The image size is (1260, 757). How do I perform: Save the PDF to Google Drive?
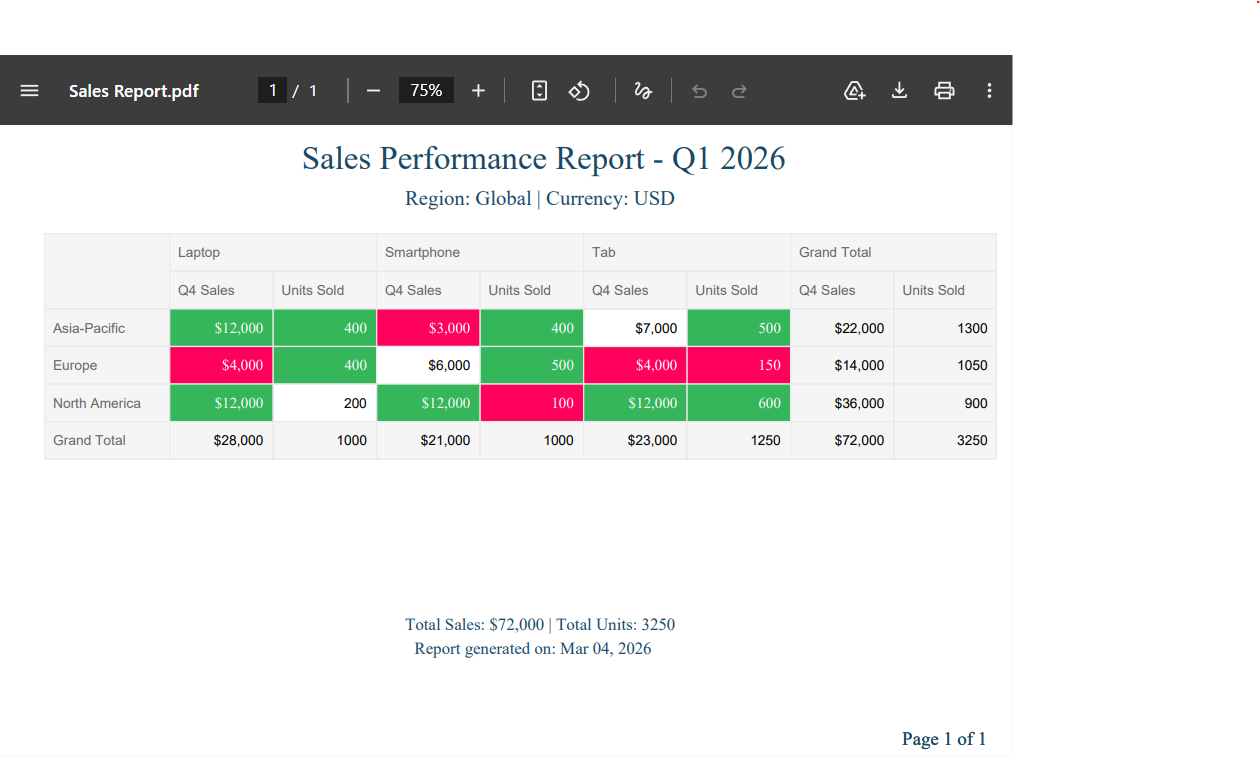pyautogui.click(x=854, y=91)
